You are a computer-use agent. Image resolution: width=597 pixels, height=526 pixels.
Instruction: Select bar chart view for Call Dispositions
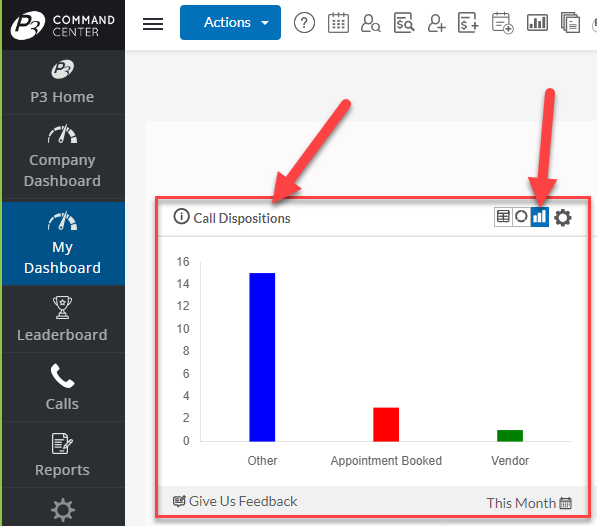point(540,217)
